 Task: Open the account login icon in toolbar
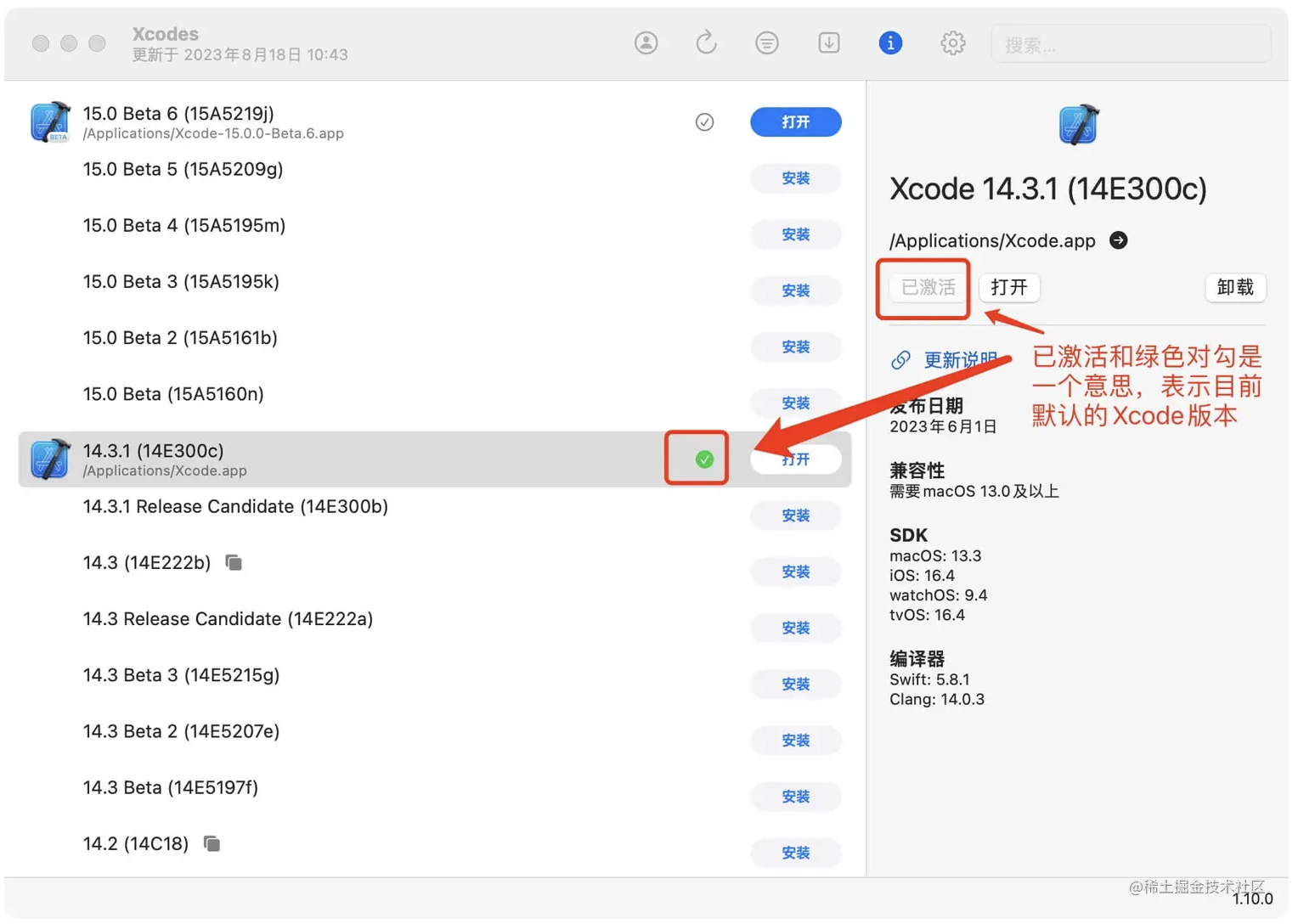click(x=646, y=42)
